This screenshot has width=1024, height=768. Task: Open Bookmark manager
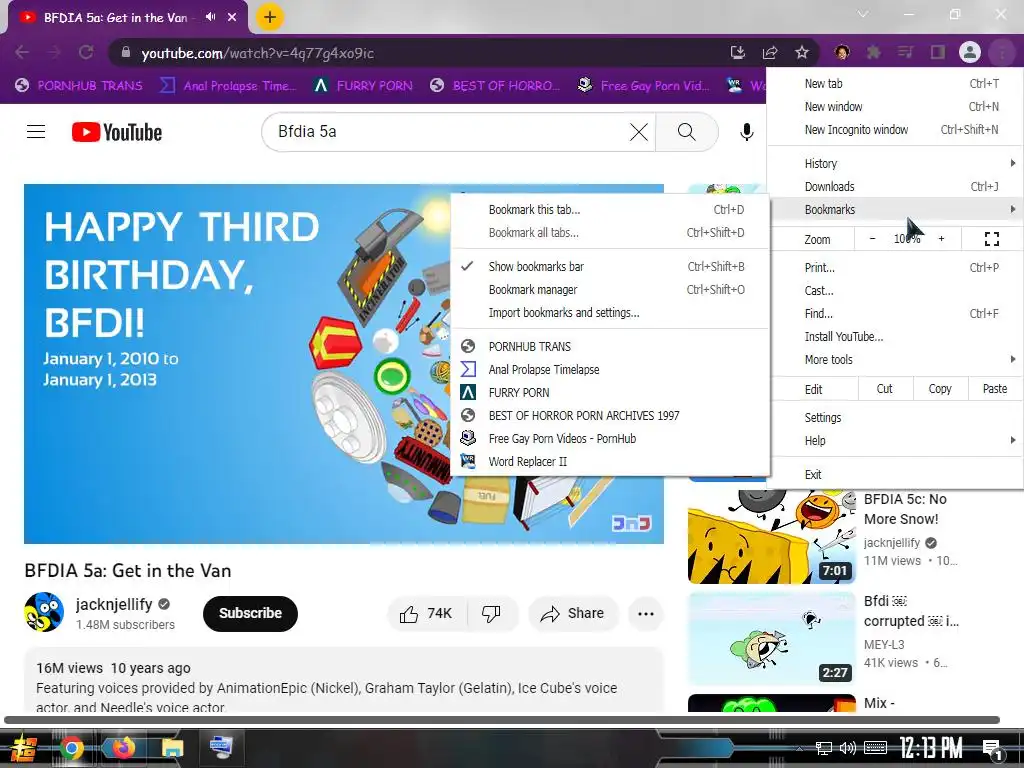click(610, 289)
